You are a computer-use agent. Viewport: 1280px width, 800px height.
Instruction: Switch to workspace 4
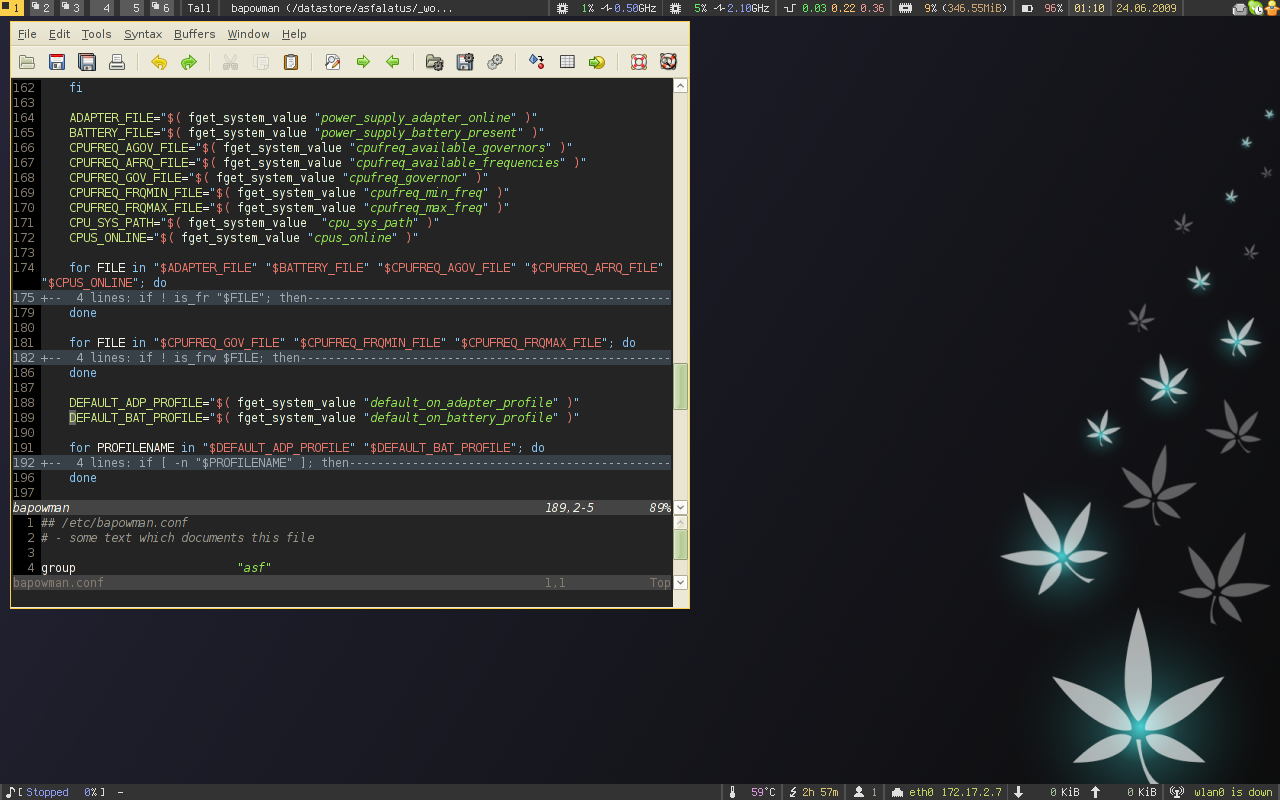(102, 8)
